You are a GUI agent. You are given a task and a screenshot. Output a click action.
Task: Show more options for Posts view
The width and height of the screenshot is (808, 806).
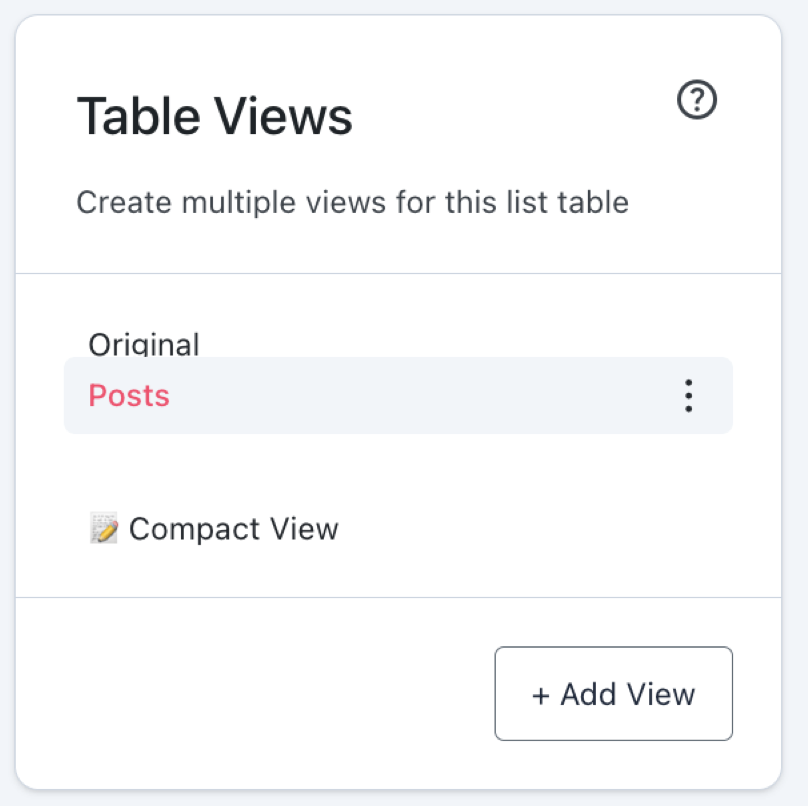tap(688, 396)
